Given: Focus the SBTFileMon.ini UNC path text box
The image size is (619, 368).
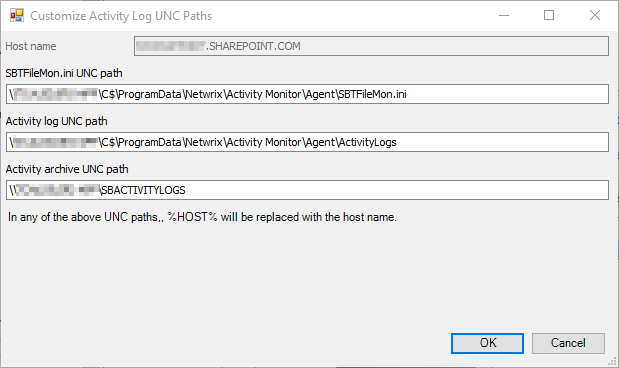Looking at the screenshot, I should coord(307,94).
